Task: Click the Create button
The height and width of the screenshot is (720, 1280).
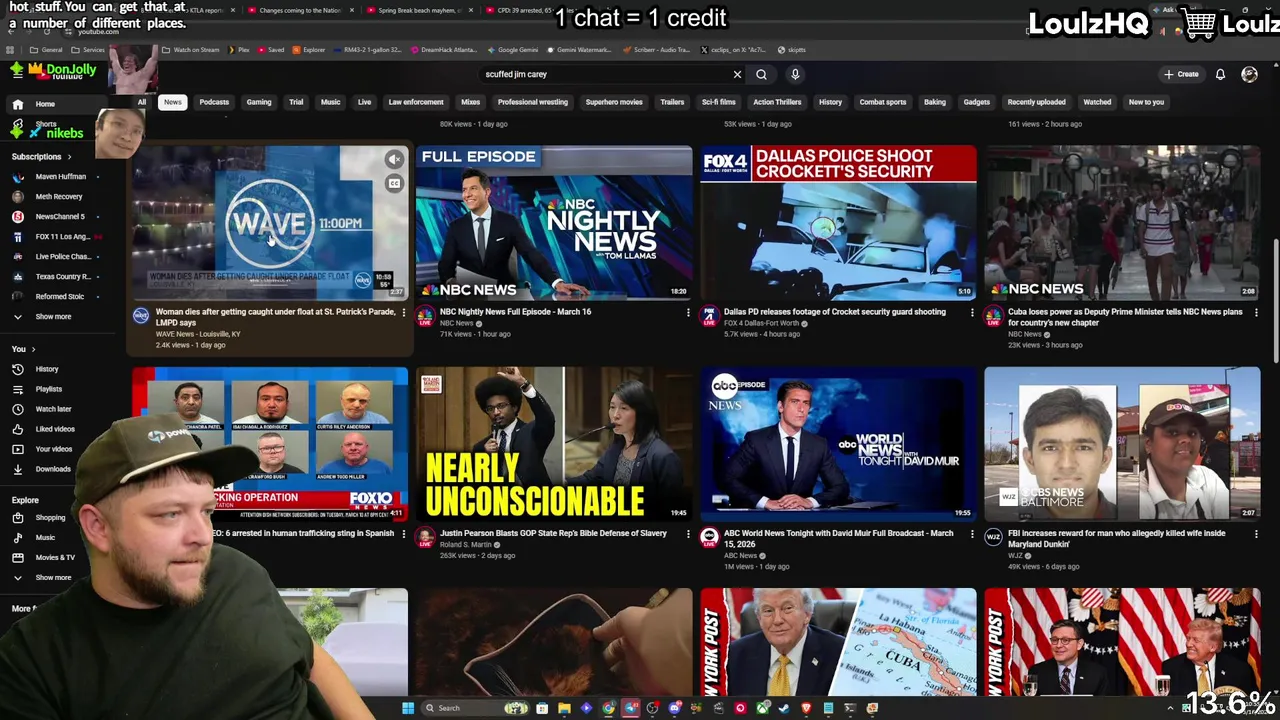Action: [1181, 74]
